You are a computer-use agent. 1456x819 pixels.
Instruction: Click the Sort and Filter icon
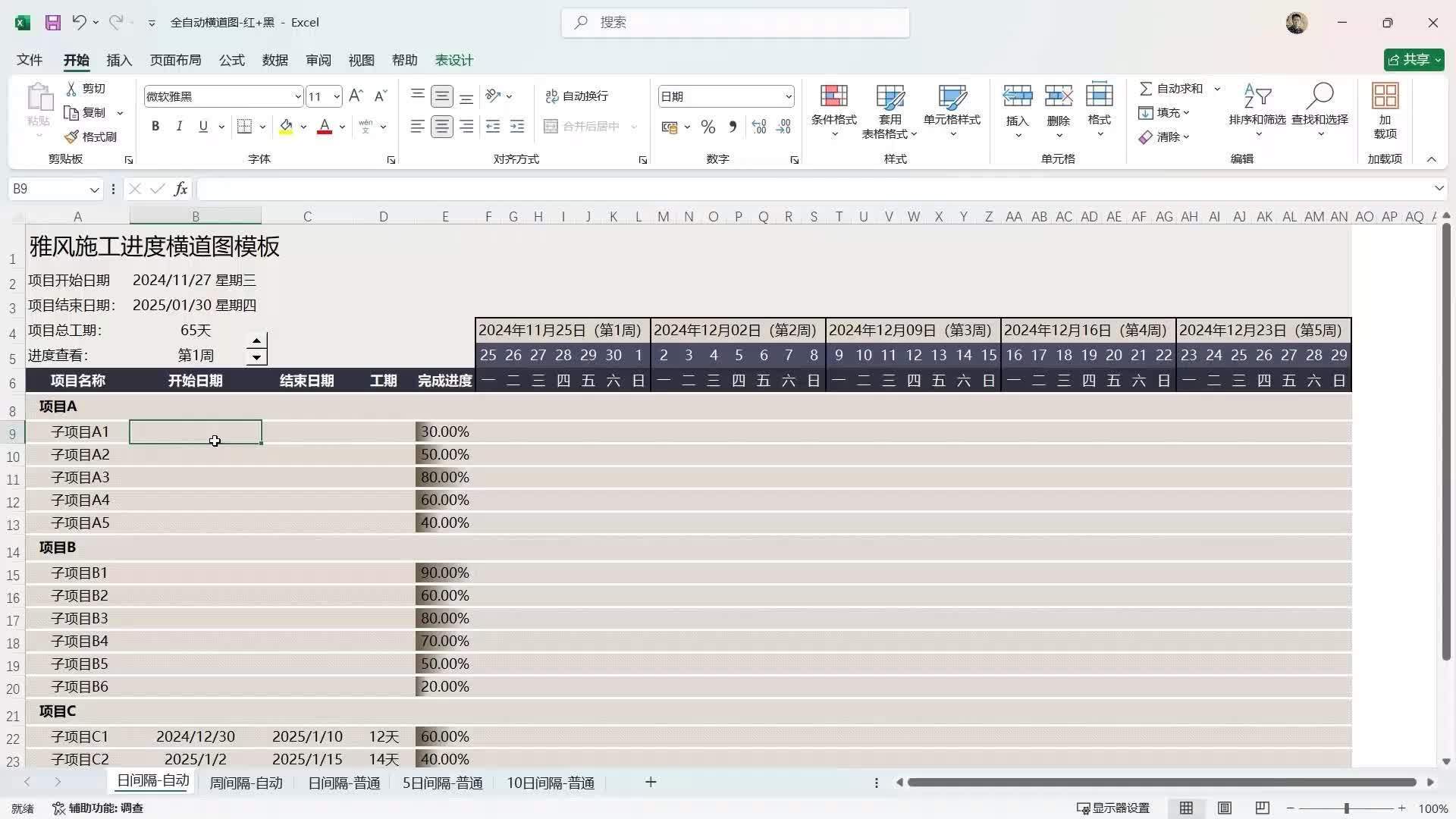1257,96
